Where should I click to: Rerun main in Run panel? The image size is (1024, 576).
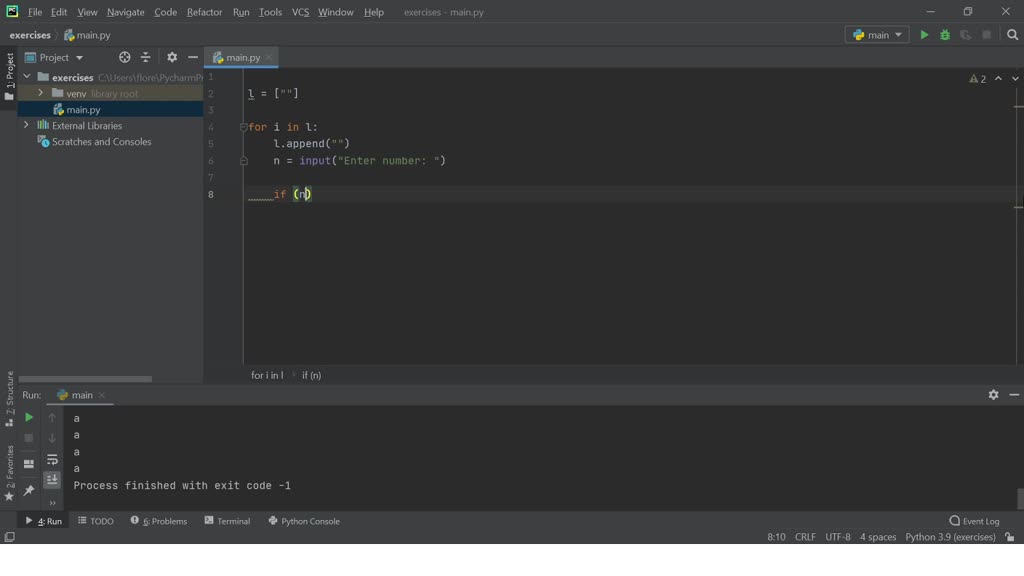click(x=29, y=417)
